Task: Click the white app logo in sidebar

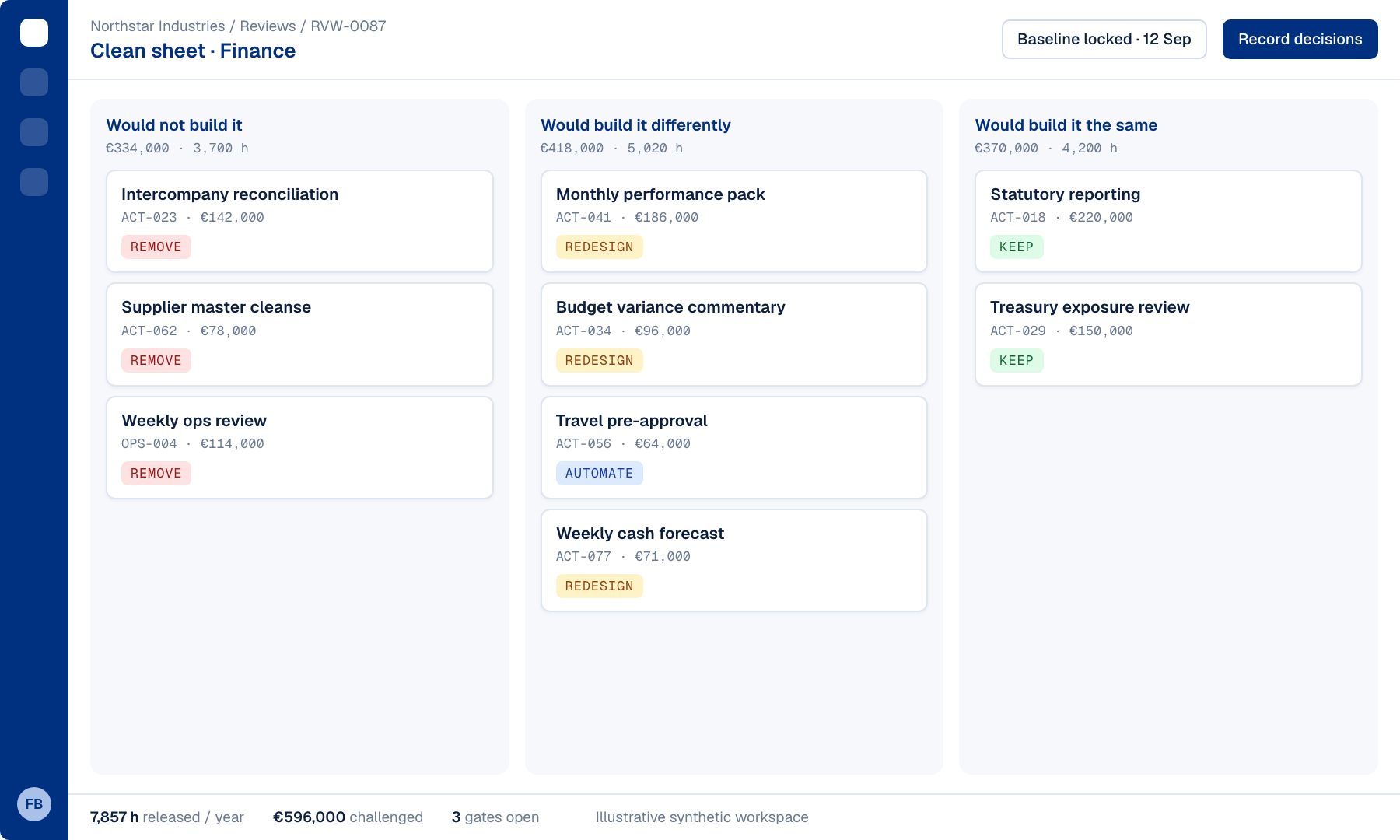Action: (34, 33)
